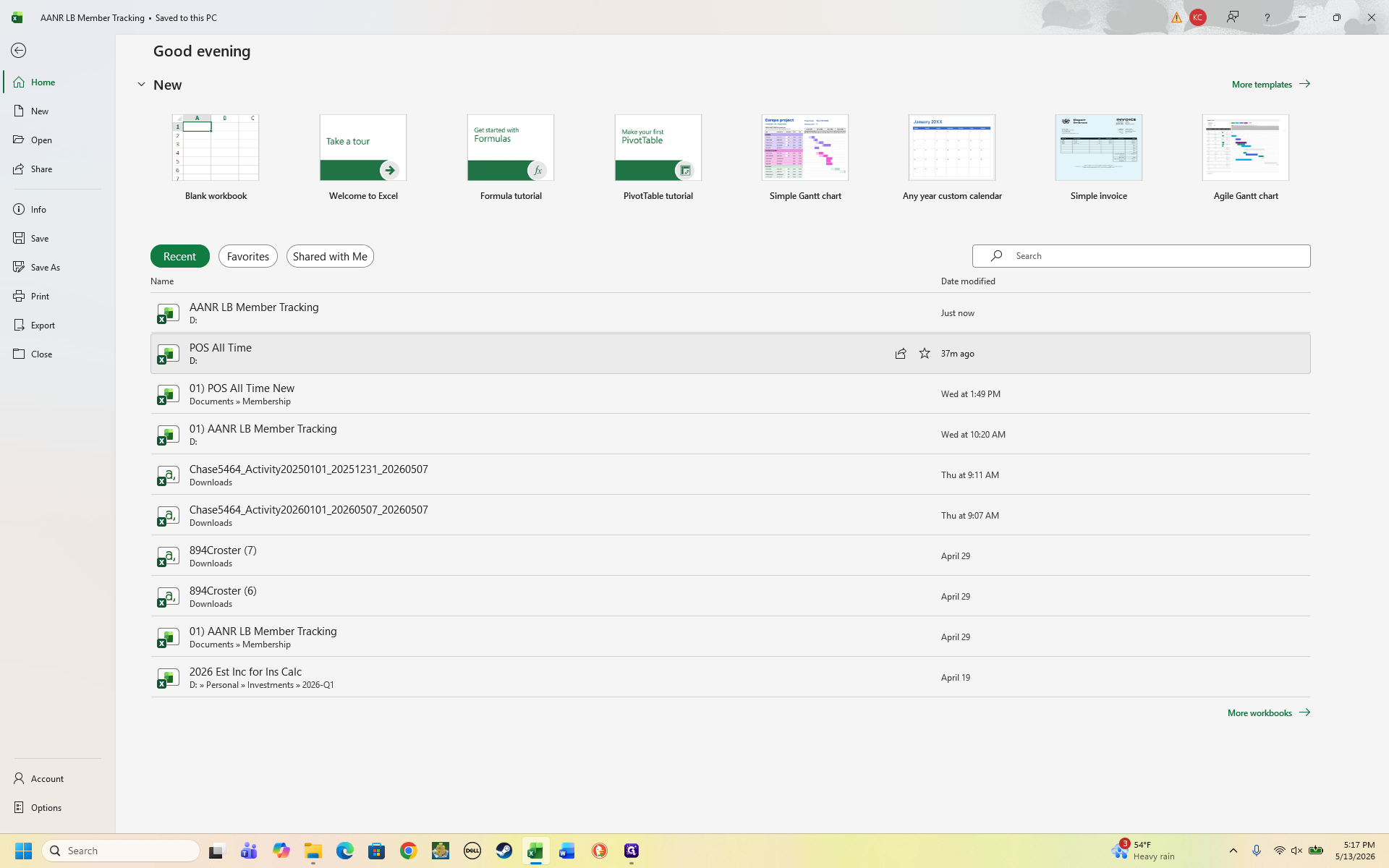Viewport: 1389px width, 868px height.
Task: Click the workbook Search field
Action: (1141, 255)
